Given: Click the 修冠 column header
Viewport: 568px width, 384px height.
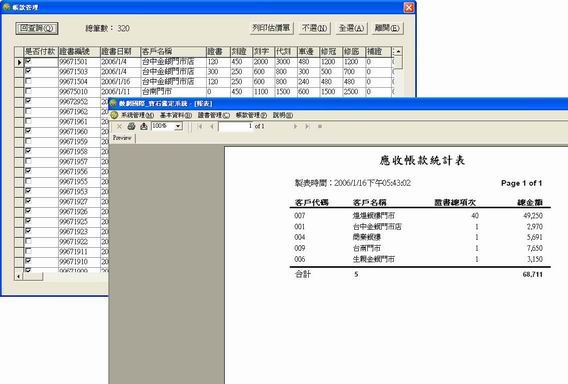Looking at the screenshot, I should point(331,51).
